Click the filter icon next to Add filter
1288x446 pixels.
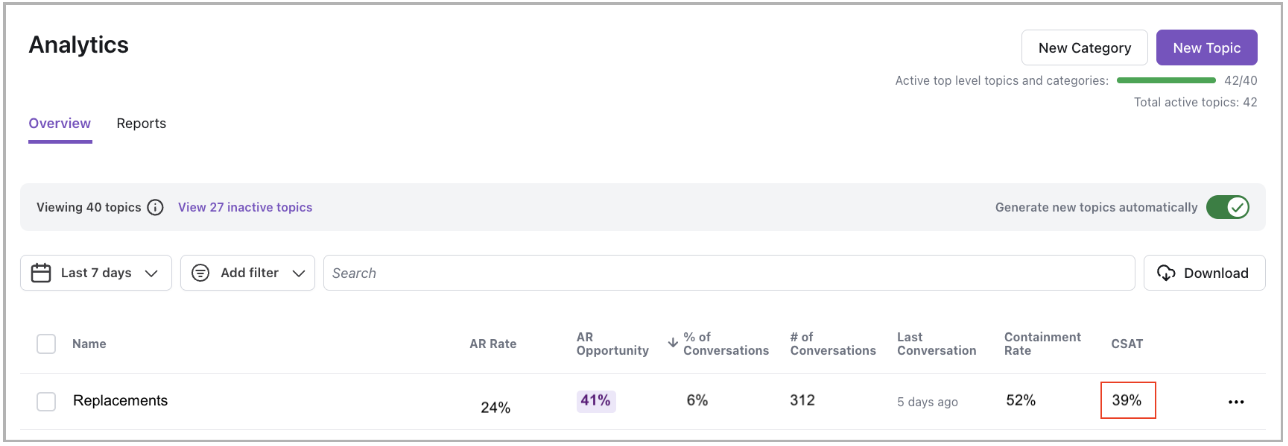[200, 273]
